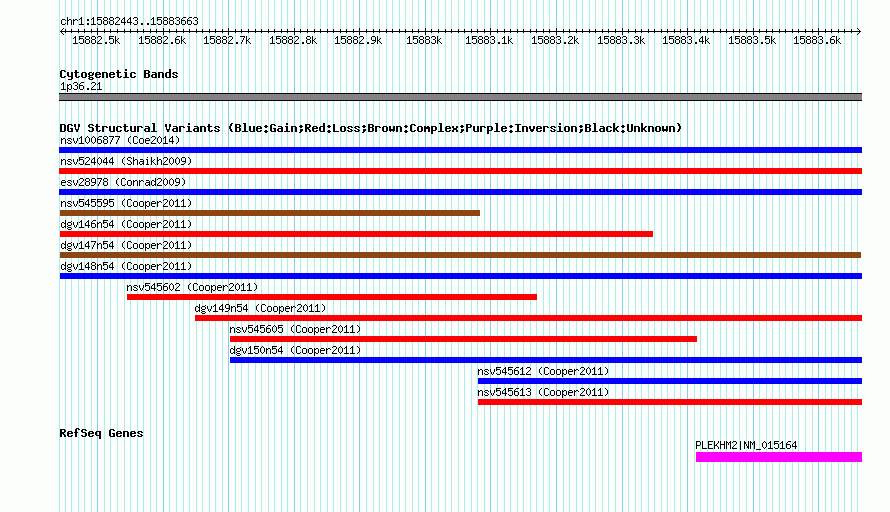
Task: Open the nsv545595 (Cooper2011) label
Action: coord(126,203)
